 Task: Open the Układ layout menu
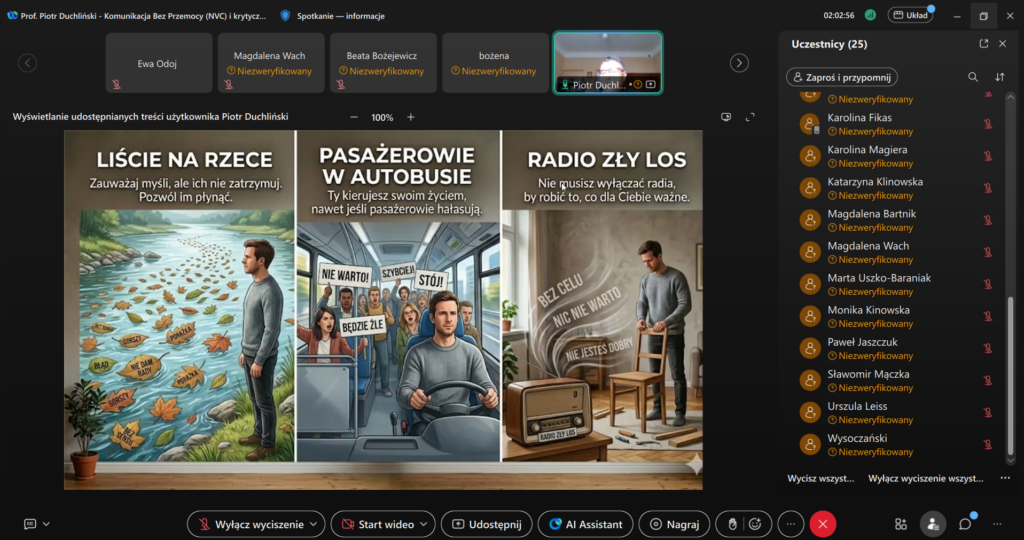pyautogui.click(x=910, y=15)
